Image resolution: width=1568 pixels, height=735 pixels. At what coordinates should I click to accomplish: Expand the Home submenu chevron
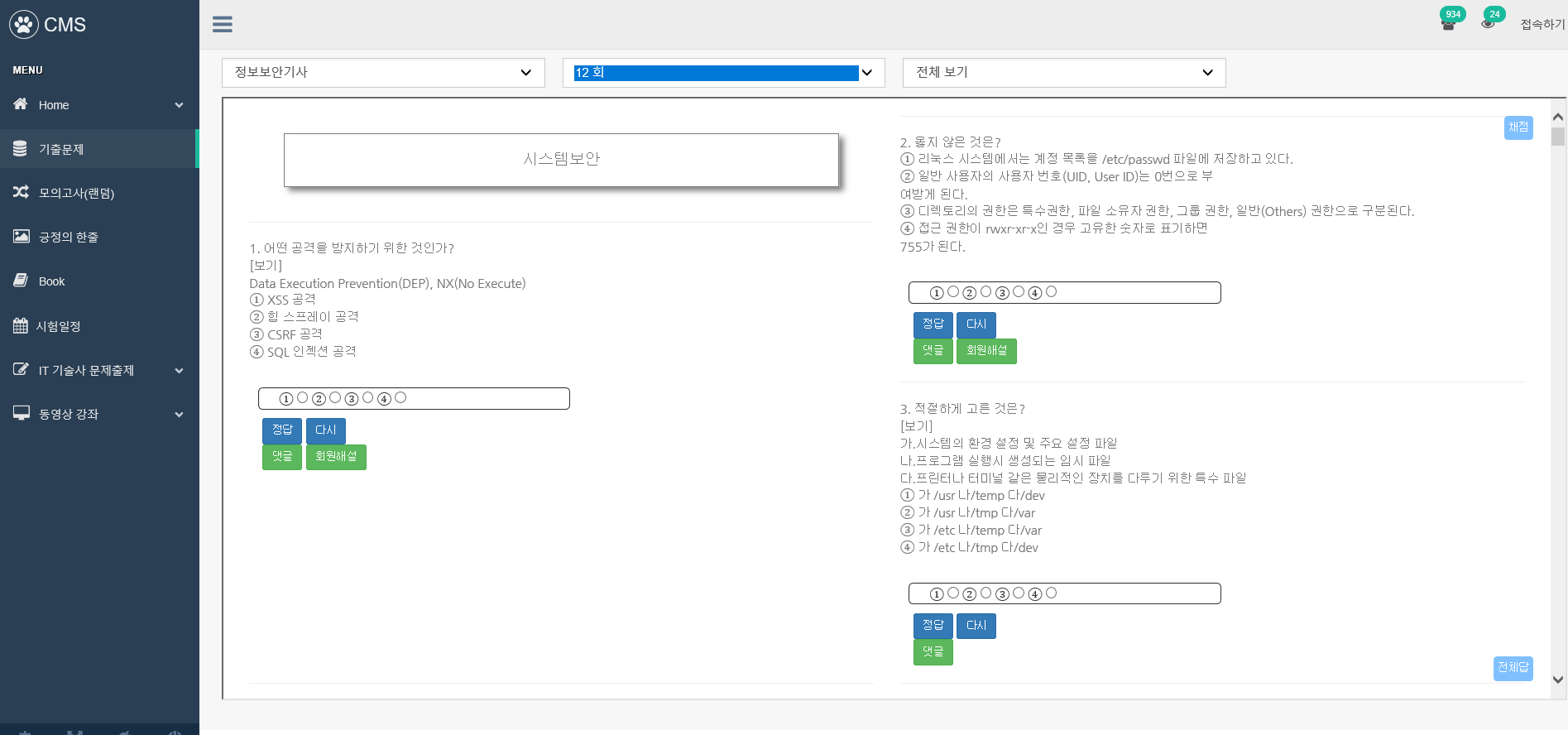click(179, 105)
